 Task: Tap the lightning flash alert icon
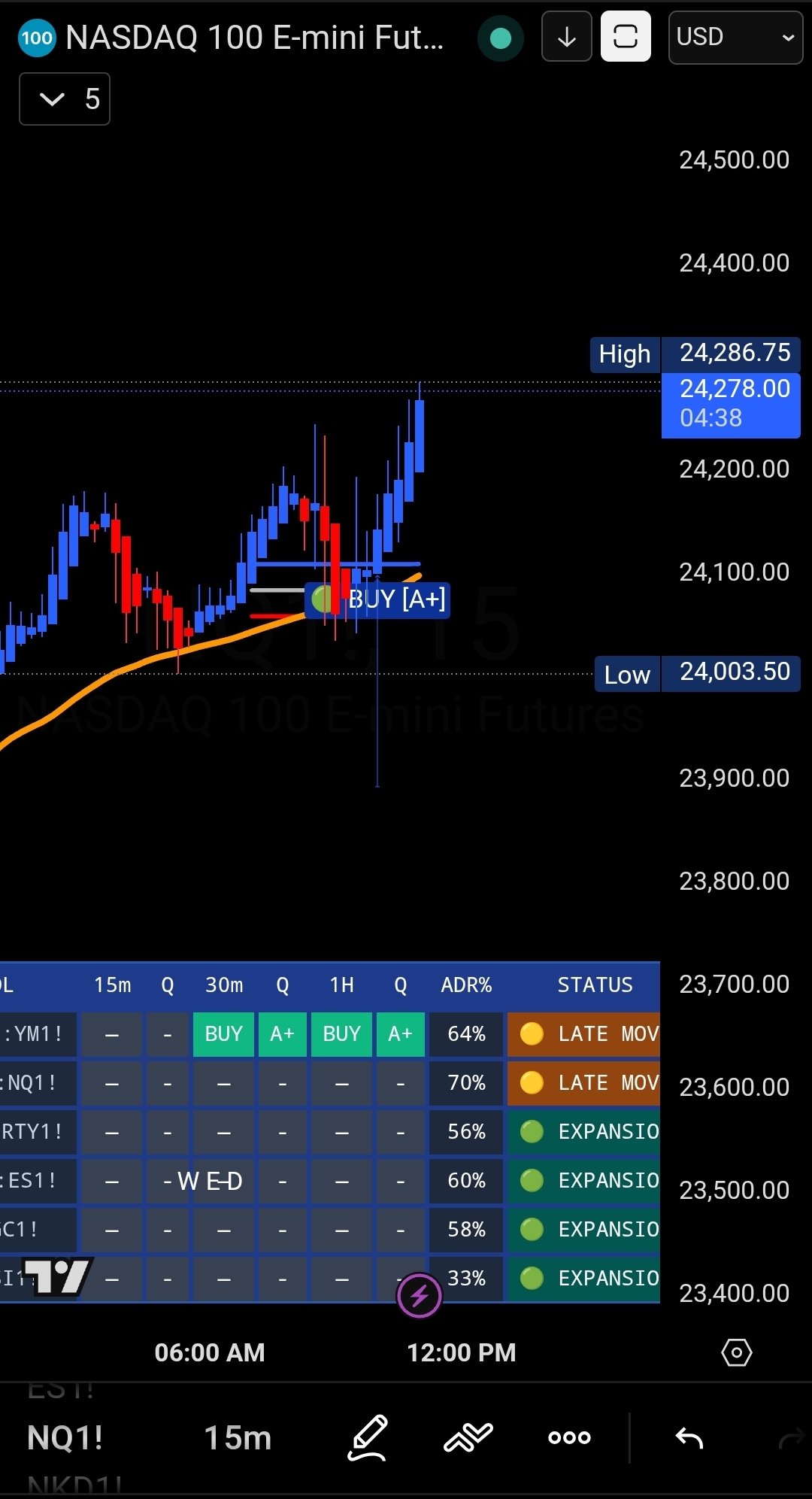[x=419, y=1295]
